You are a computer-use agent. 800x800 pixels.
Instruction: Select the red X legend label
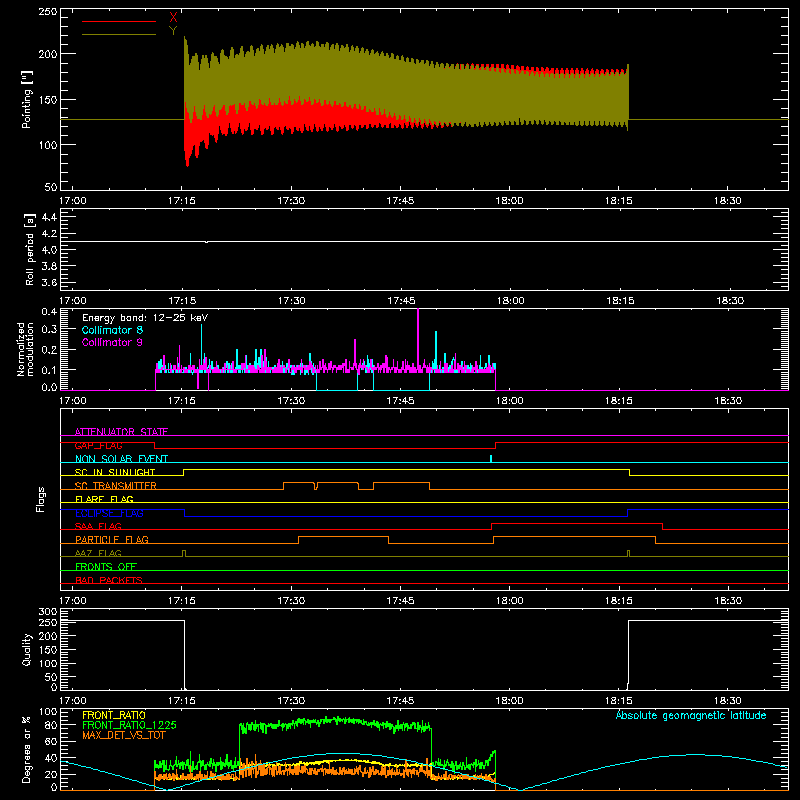tap(173, 18)
